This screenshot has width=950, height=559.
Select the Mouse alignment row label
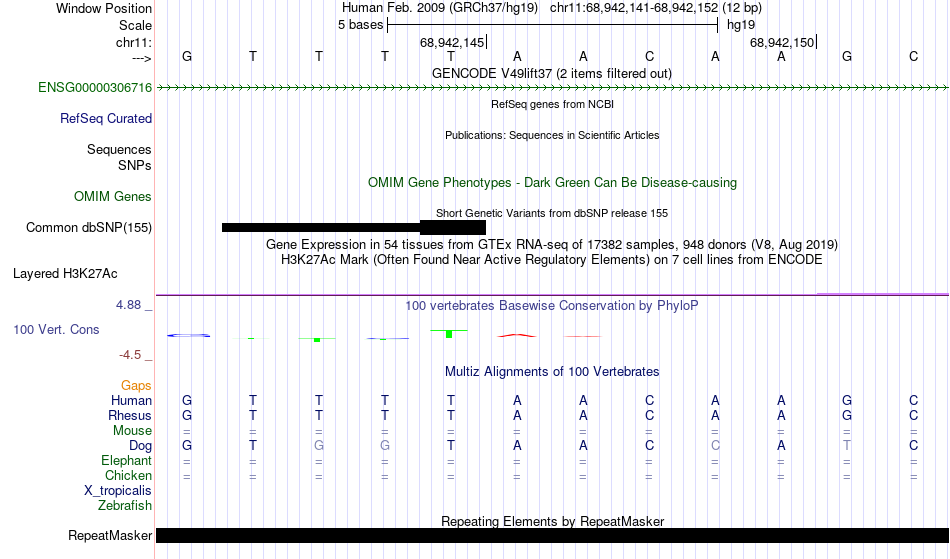click(x=132, y=431)
